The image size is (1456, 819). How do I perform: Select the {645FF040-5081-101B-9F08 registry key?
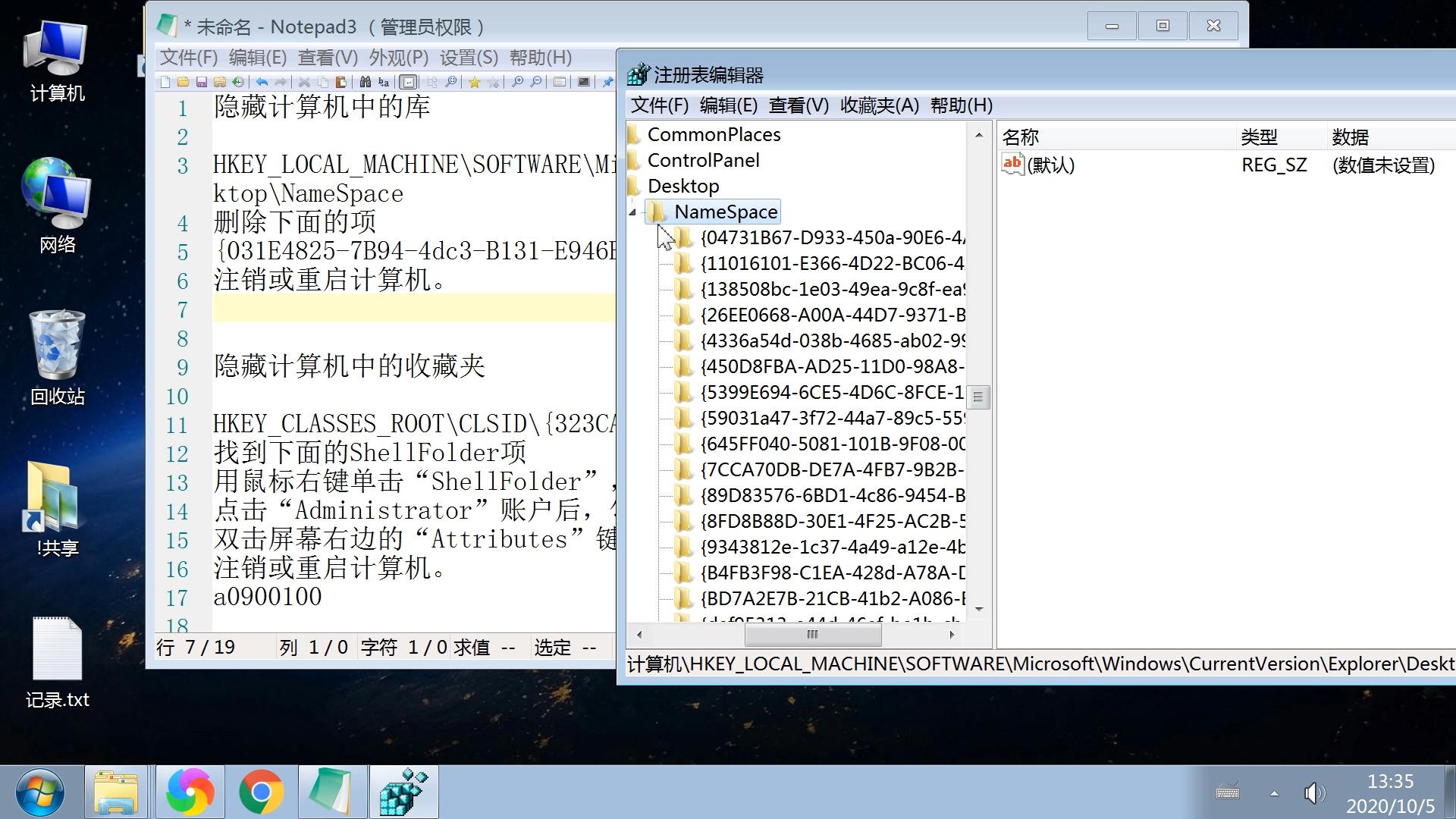pos(832,444)
